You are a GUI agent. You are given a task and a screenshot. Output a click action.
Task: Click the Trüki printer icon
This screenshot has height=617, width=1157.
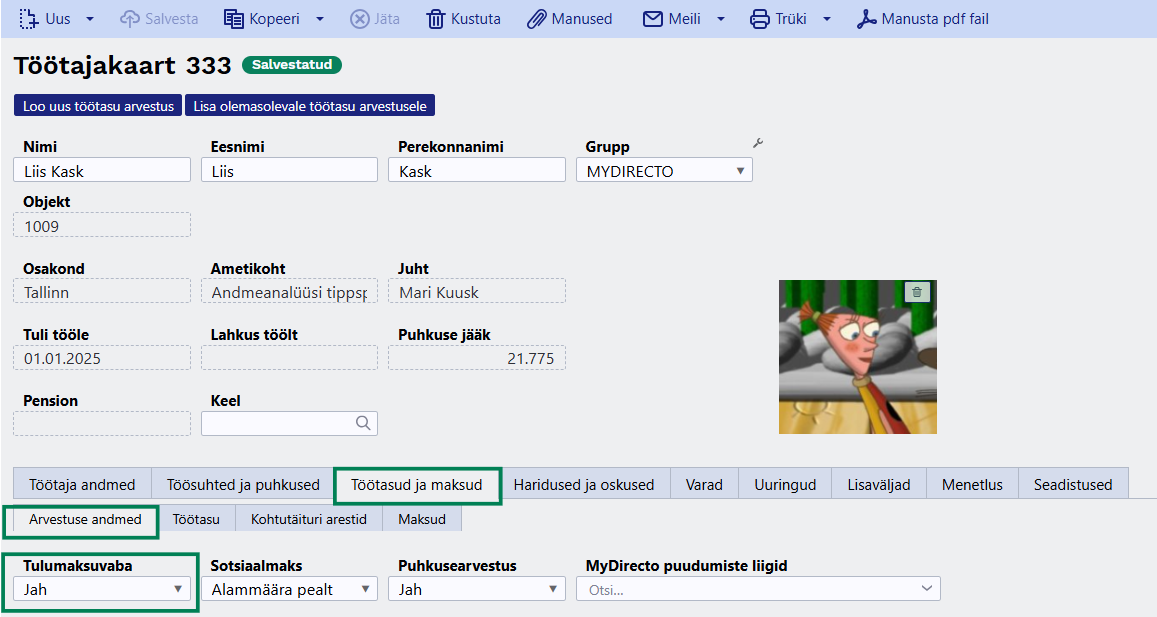pyautogui.click(x=760, y=19)
